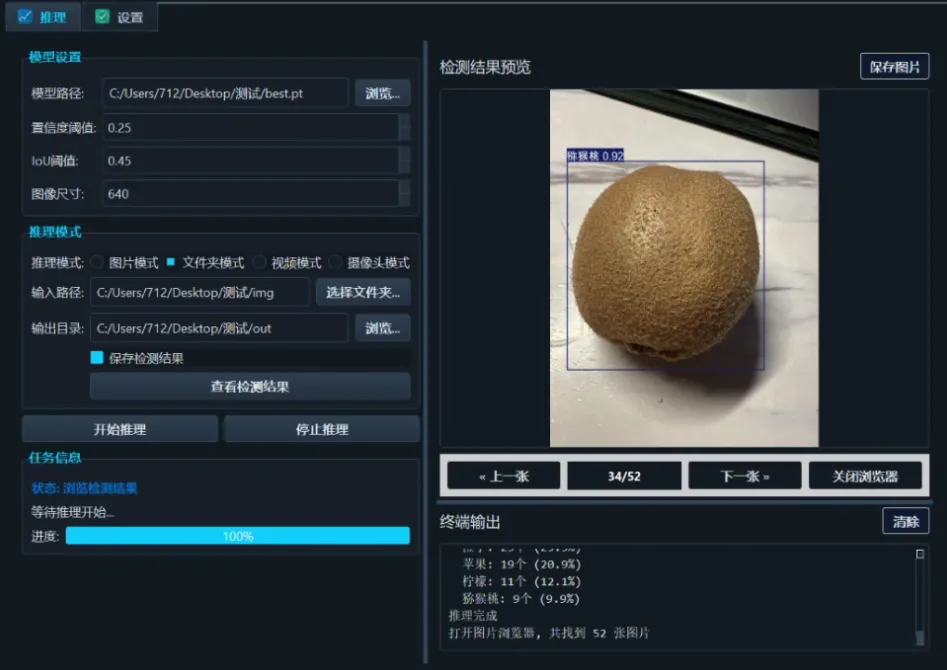Open 浏览 dialog for the output directory
This screenshot has width=947, height=670.
382,327
